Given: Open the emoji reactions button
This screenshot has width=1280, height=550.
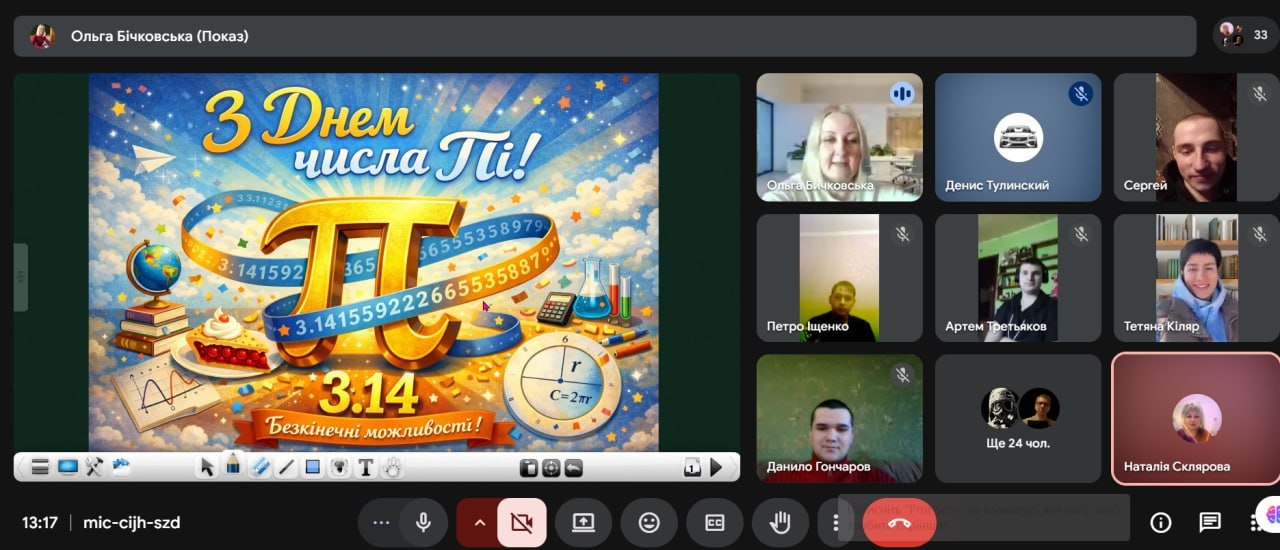Looking at the screenshot, I should (x=649, y=522).
